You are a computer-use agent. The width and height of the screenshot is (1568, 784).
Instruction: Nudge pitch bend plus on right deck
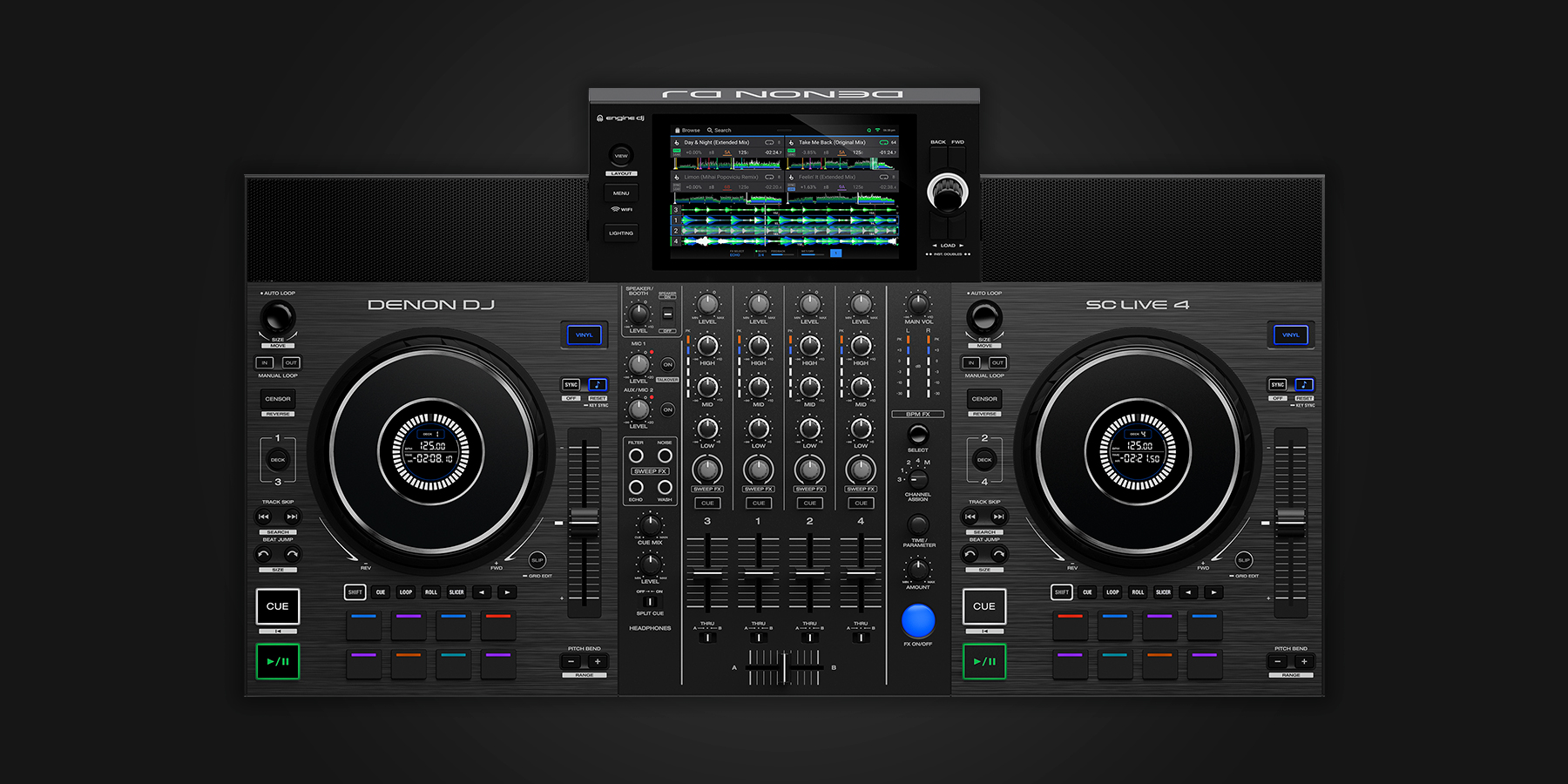[x=1304, y=662]
